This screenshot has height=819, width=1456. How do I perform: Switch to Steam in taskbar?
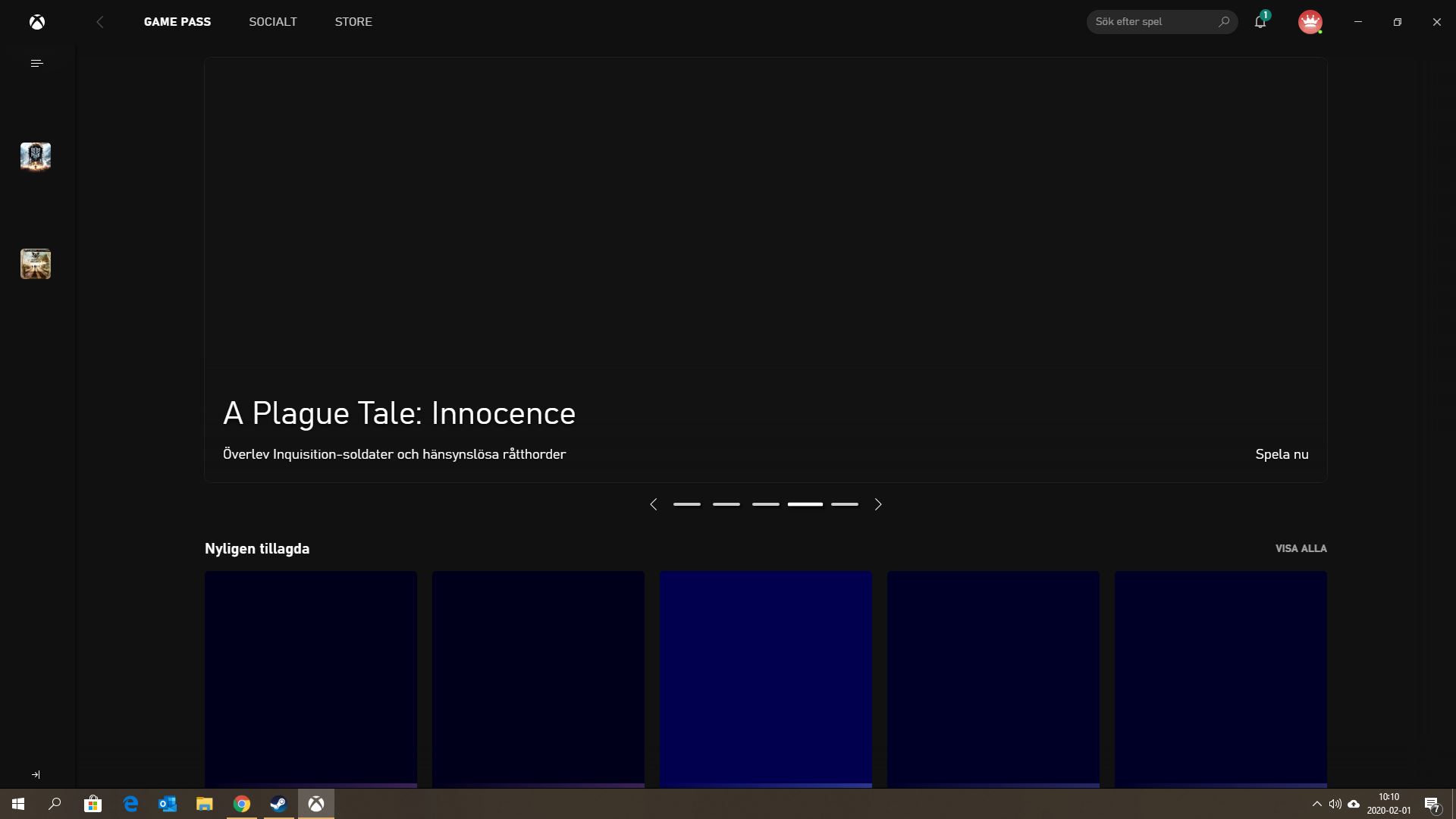[279, 804]
